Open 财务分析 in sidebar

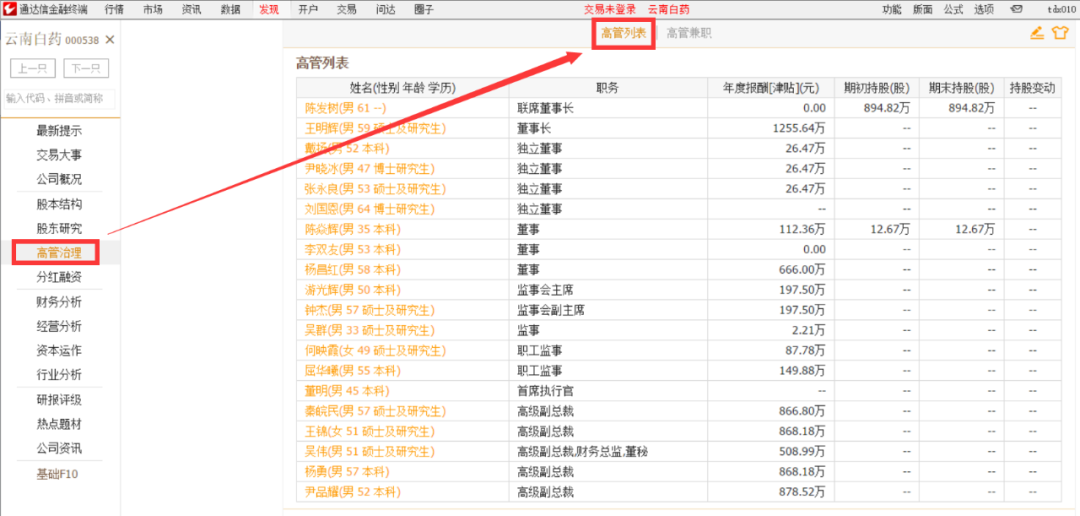pos(59,302)
